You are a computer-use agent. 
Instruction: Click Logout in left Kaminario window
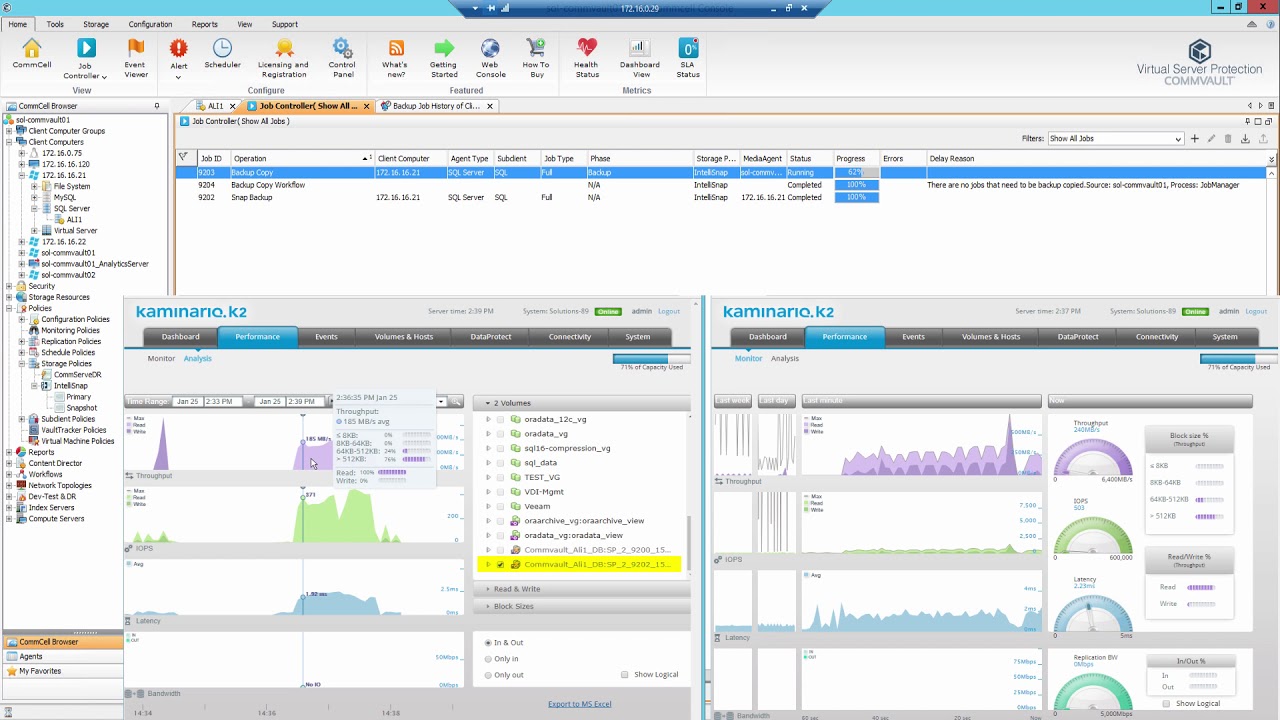pos(669,311)
